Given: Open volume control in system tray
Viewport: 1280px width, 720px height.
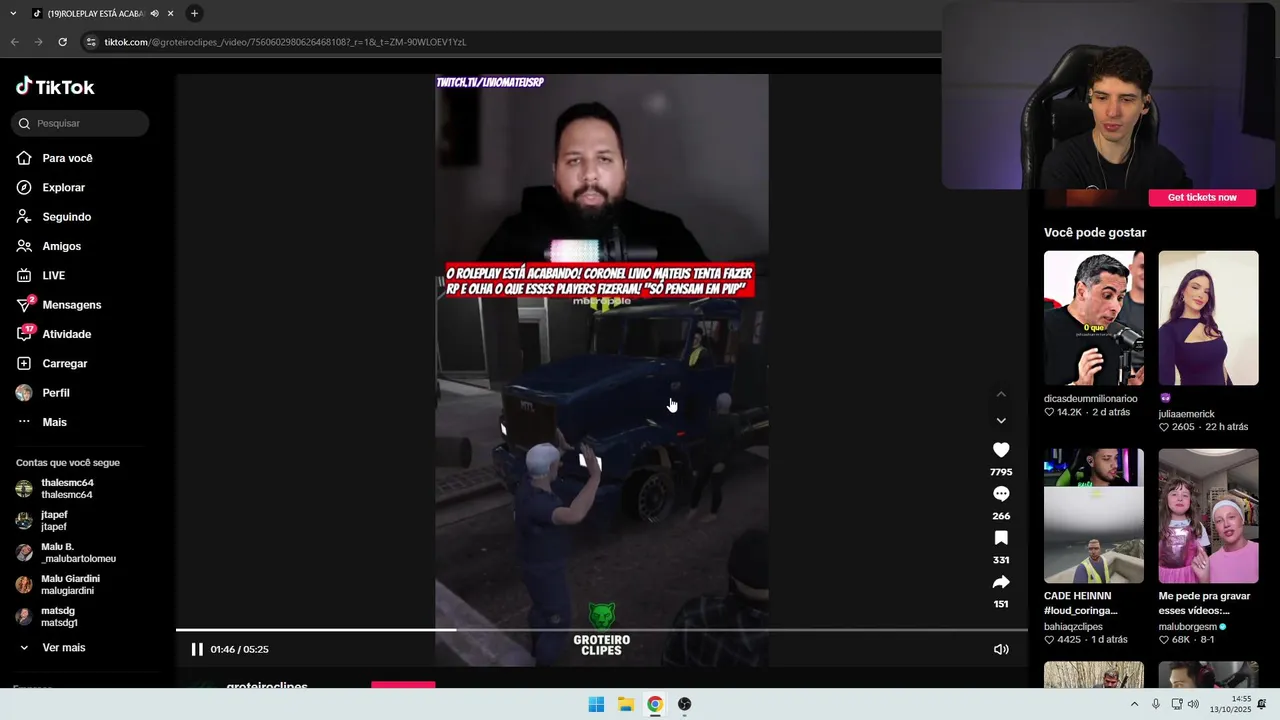Looking at the screenshot, I should coord(1193,704).
